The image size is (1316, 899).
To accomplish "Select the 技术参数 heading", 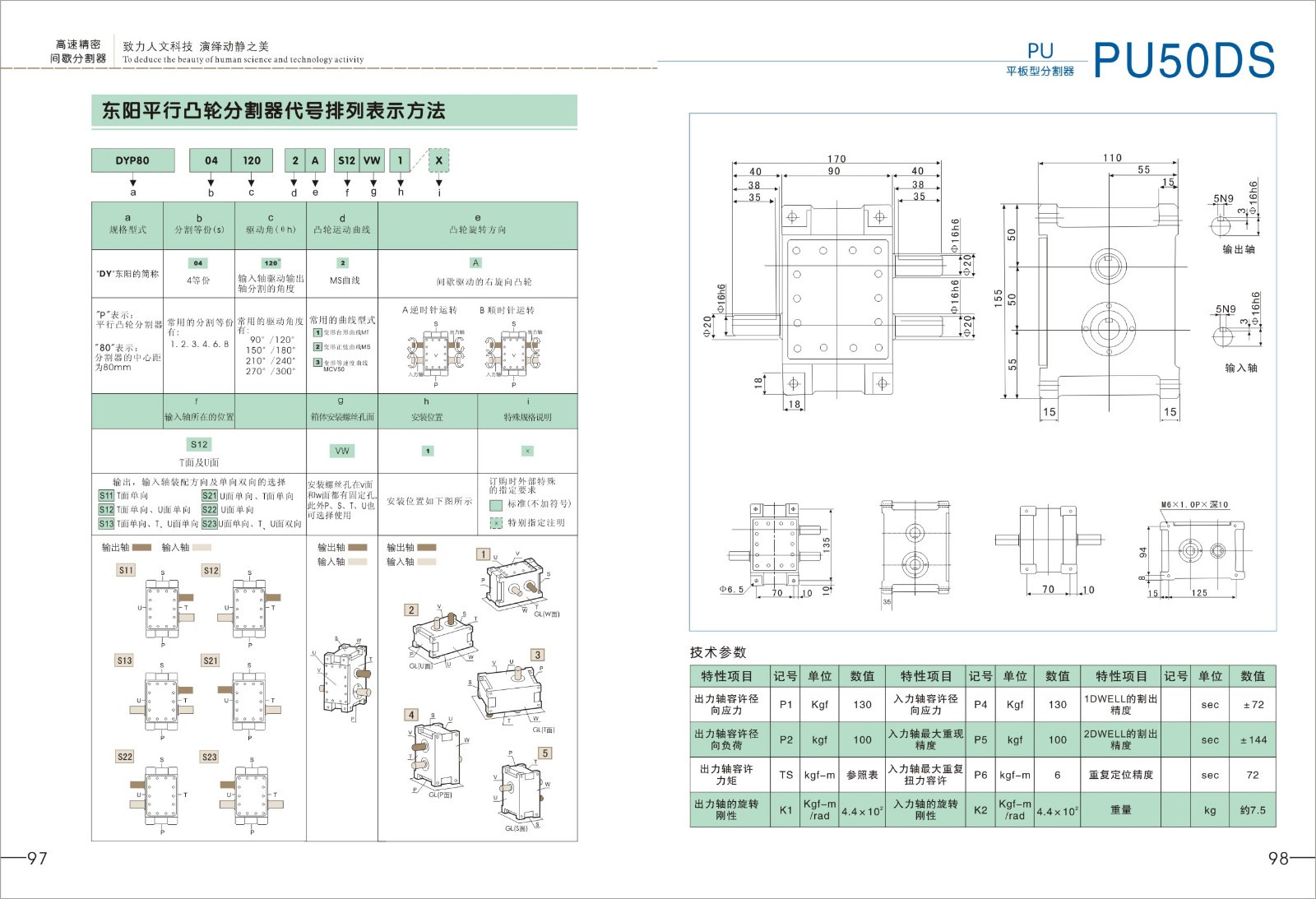I will (718, 652).
